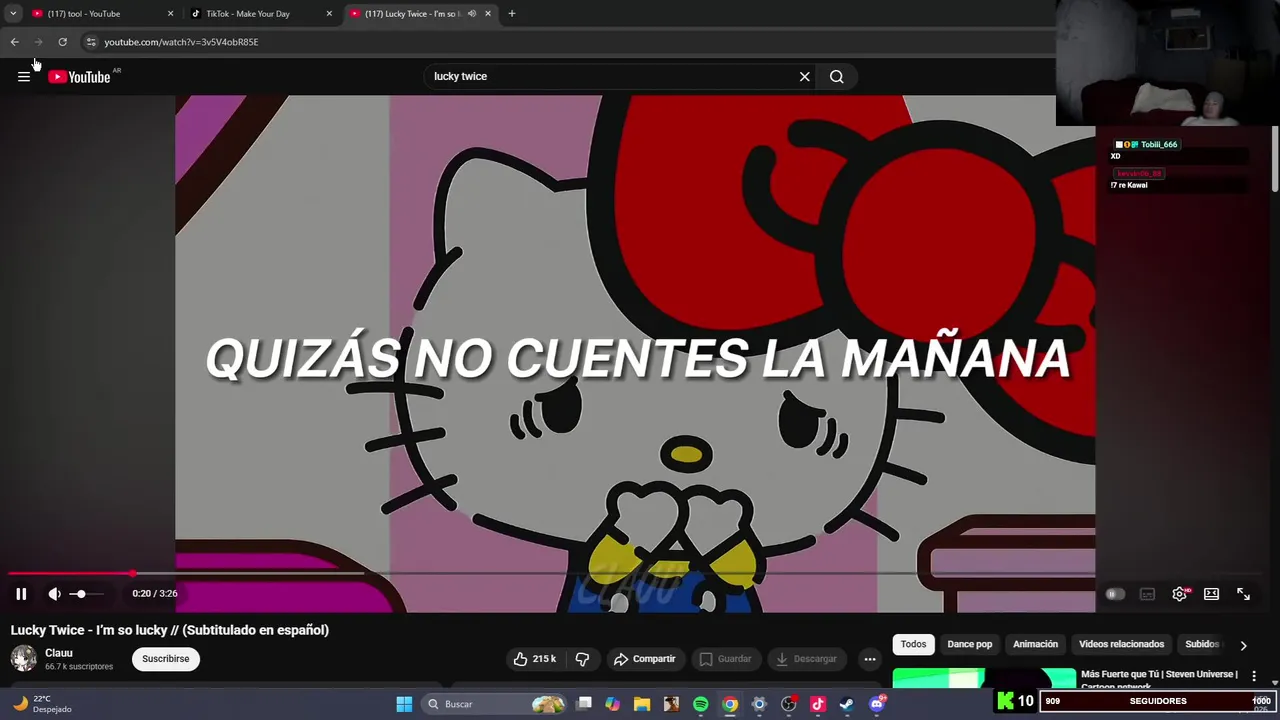Open the Windows Start menu
Screen dimensions: 1280x720
pos(404,704)
